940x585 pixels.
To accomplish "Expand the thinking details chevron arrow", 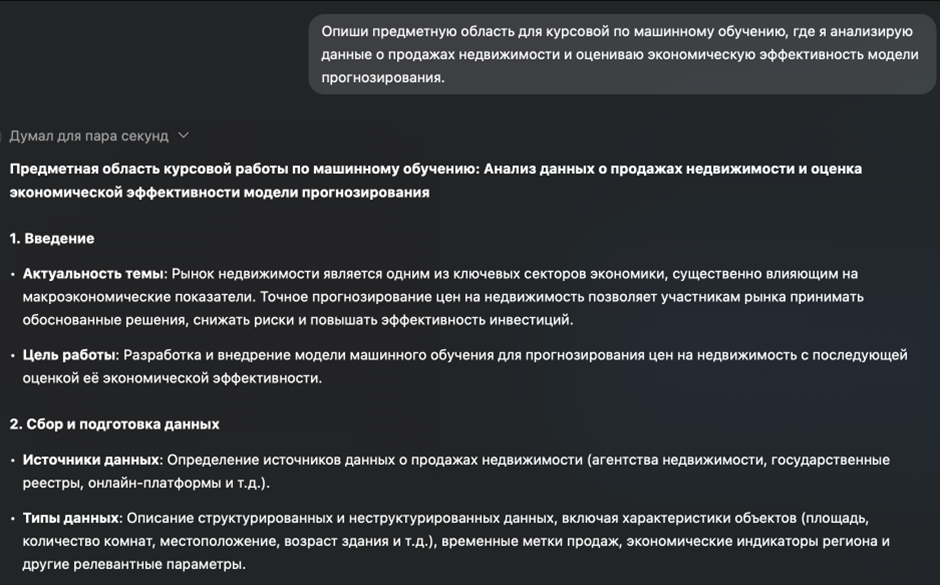I will [x=183, y=136].
